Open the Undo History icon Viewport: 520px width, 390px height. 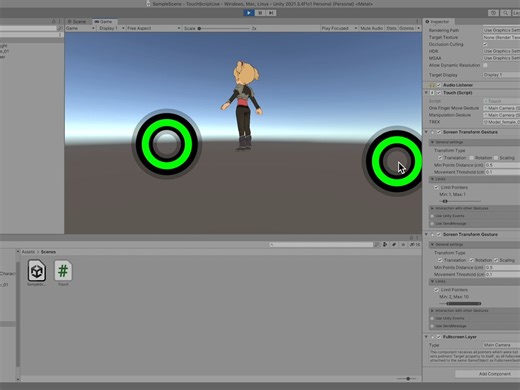click(x=493, y=13)
